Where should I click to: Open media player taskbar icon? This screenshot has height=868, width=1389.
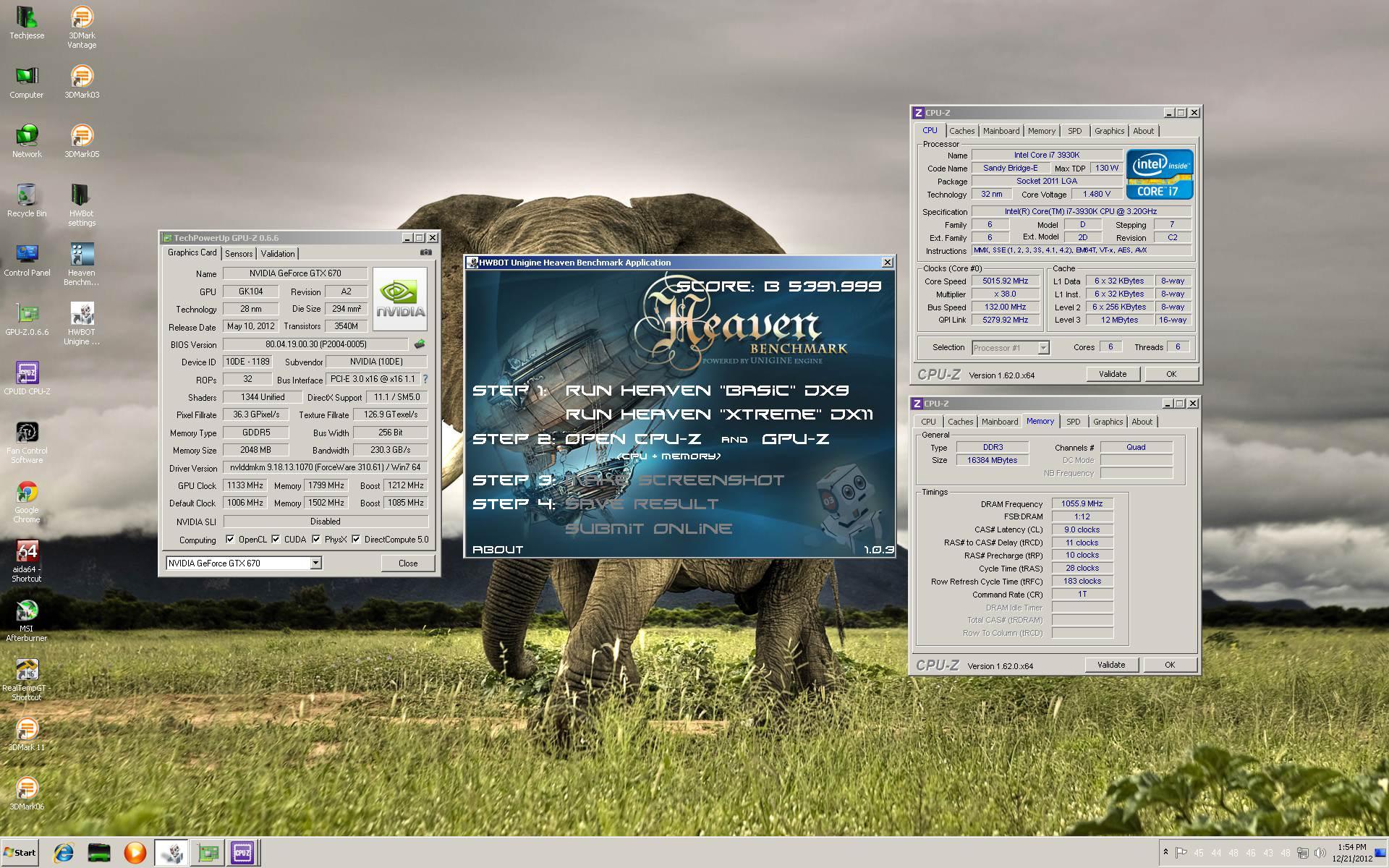[135, 853]
